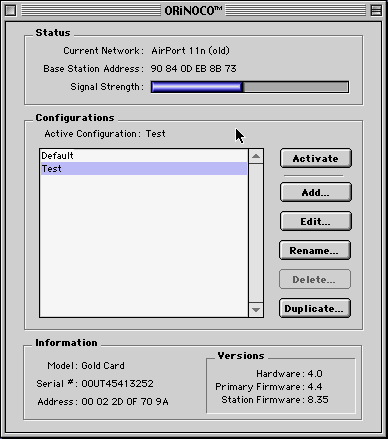Image resolution: width=388 pixels, height=439 pixels.
Task: Click the Station Firmware: 8.35 line
Action: point(275,400)
